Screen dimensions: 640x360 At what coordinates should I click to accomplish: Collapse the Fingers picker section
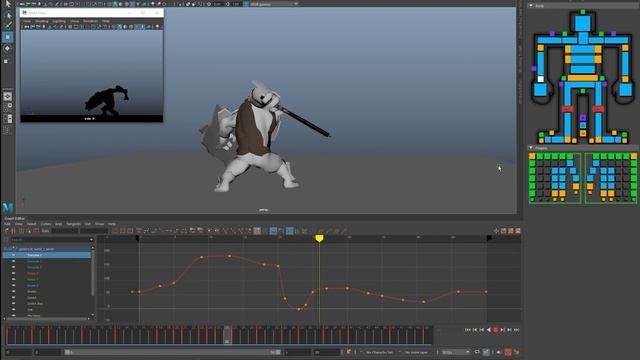click(x=531, y=147)
